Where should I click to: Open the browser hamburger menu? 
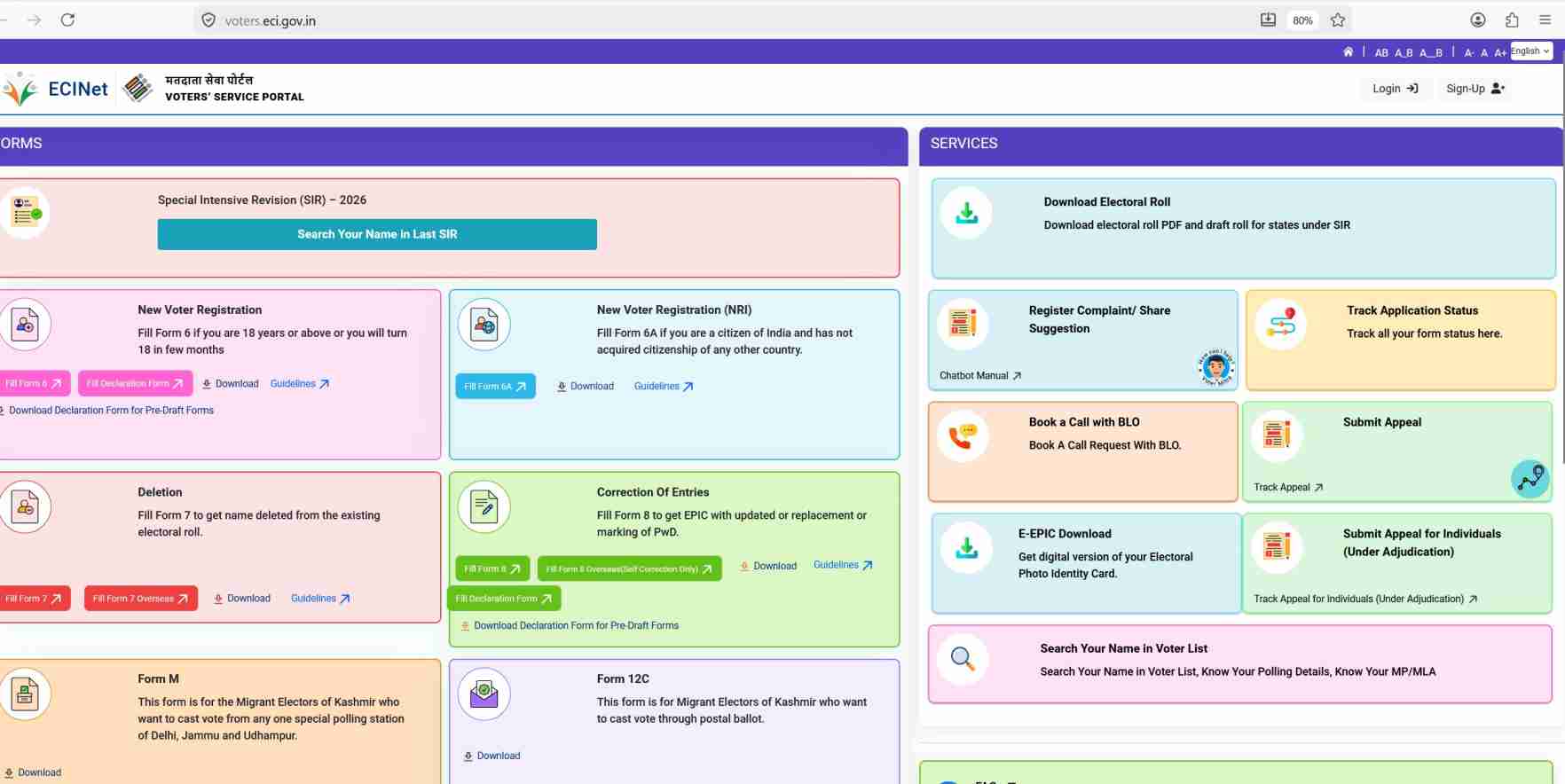[x=1545, y=20]
